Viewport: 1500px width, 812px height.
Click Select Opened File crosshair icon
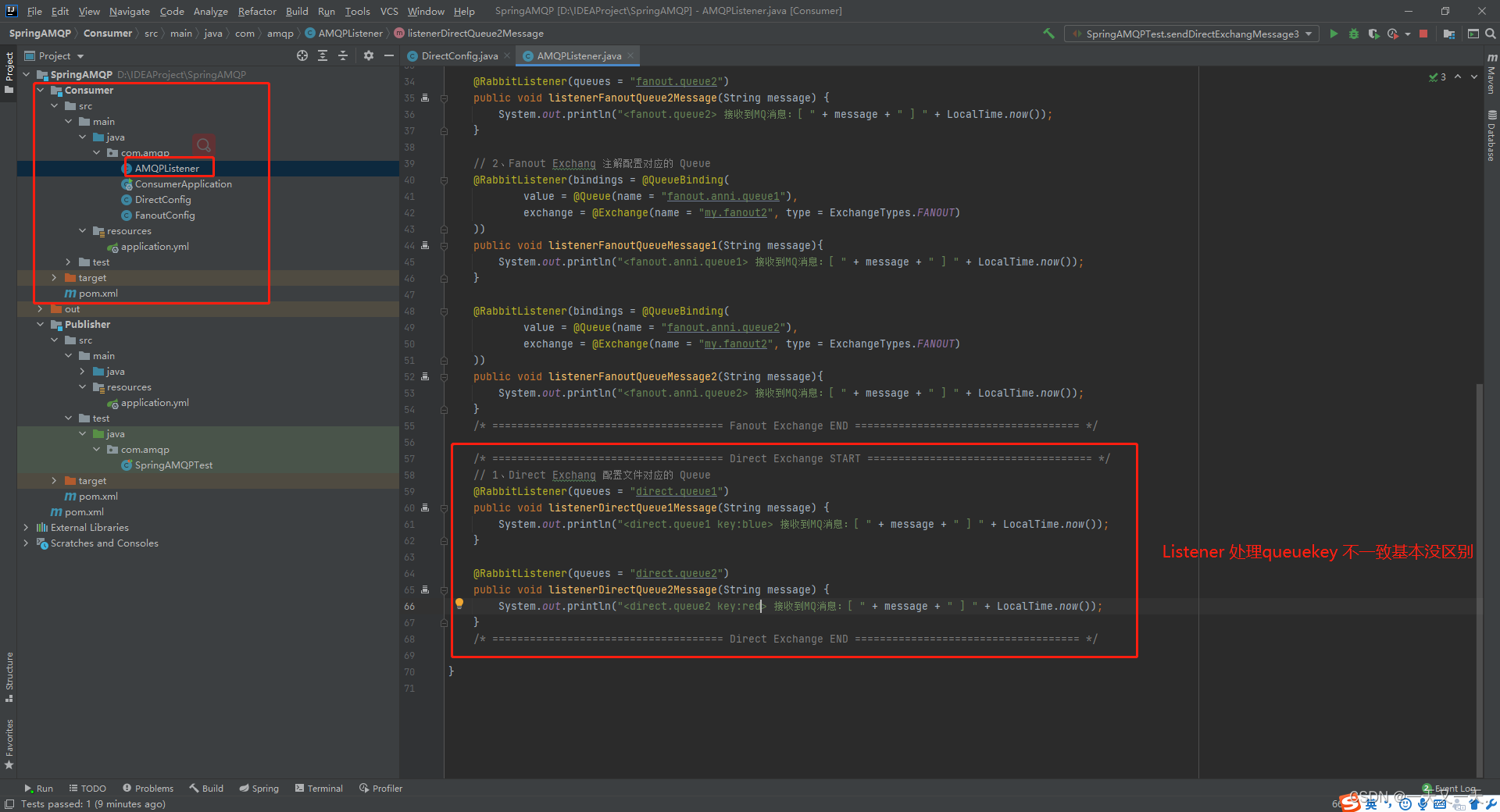coord(302,55)
